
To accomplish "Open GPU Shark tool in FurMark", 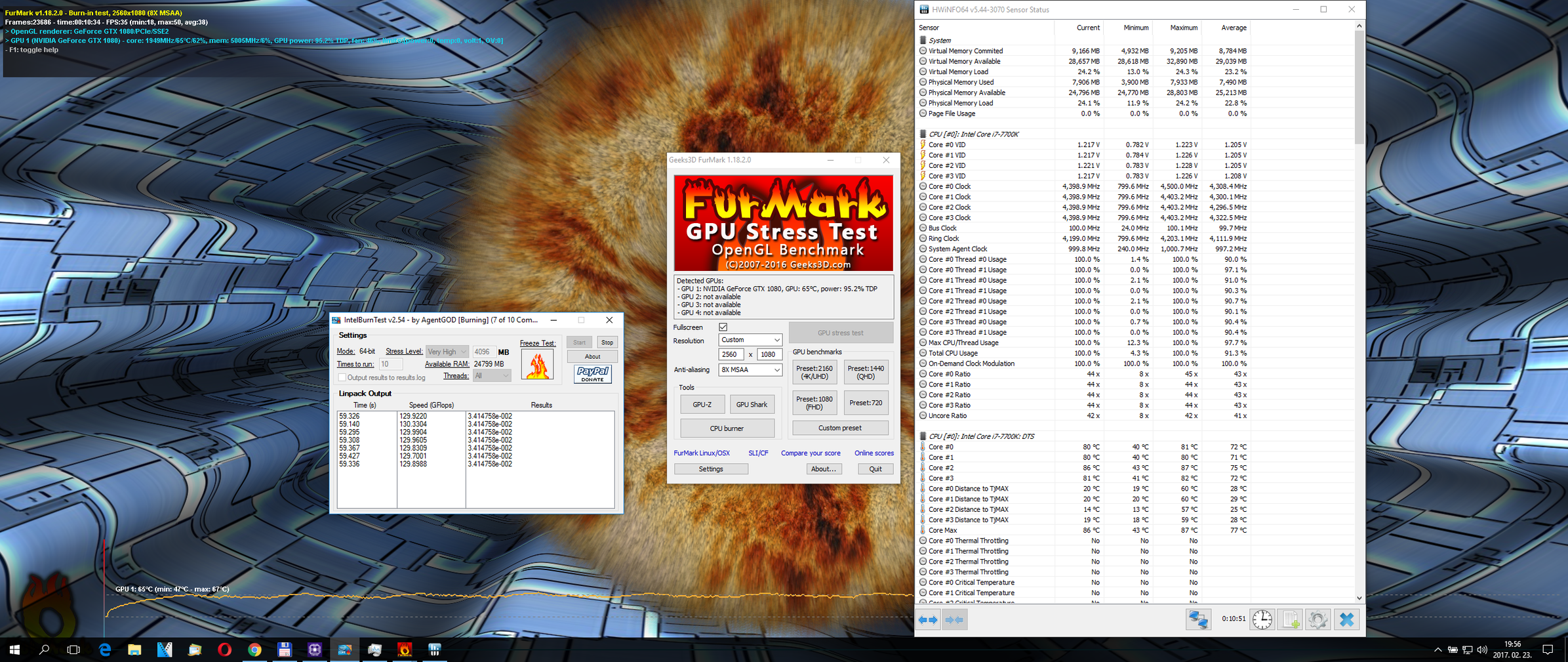I will pos(752,404).
